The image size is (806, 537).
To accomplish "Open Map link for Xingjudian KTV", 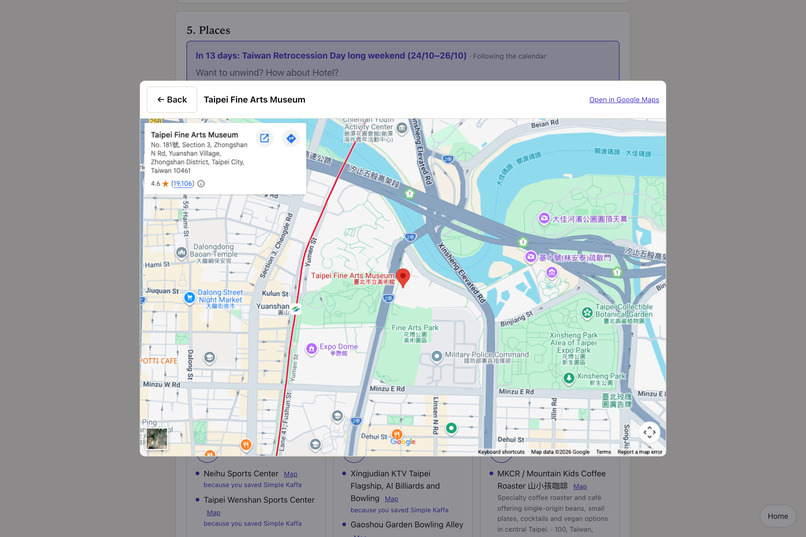I will pyautogui.click(x=391, y=499).
